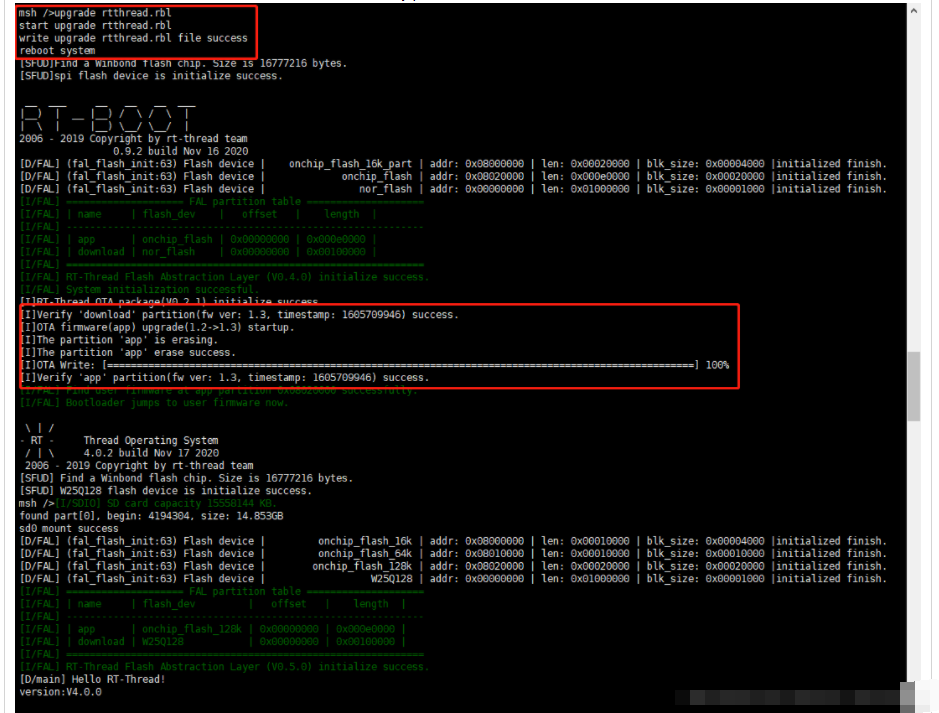Select the '4.0.2 build Nov 17 2020' line
This screenshot has width=939, height=713.
151,453
